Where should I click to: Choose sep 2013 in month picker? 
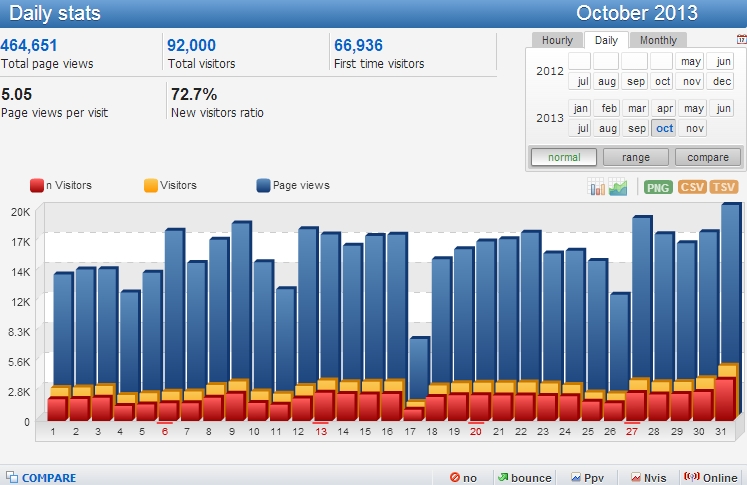click(x=636, y=128)
